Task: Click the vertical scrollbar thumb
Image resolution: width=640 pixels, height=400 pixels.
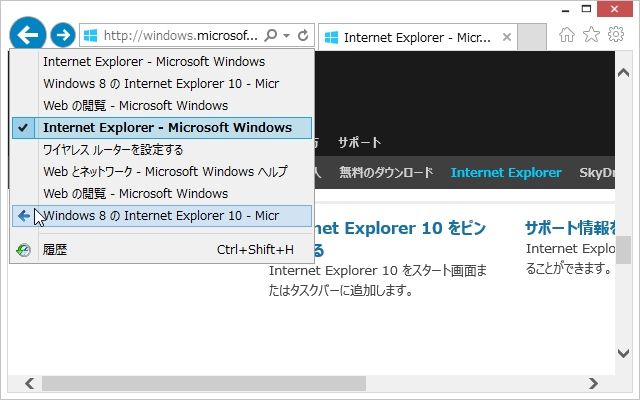Action: (x=623, y=250)
